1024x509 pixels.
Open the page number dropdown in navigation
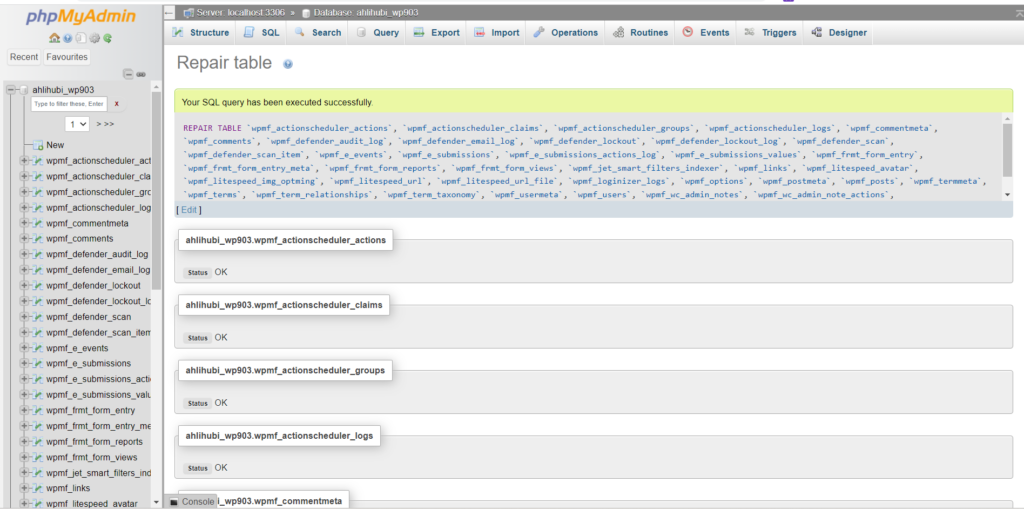point(77,123)
